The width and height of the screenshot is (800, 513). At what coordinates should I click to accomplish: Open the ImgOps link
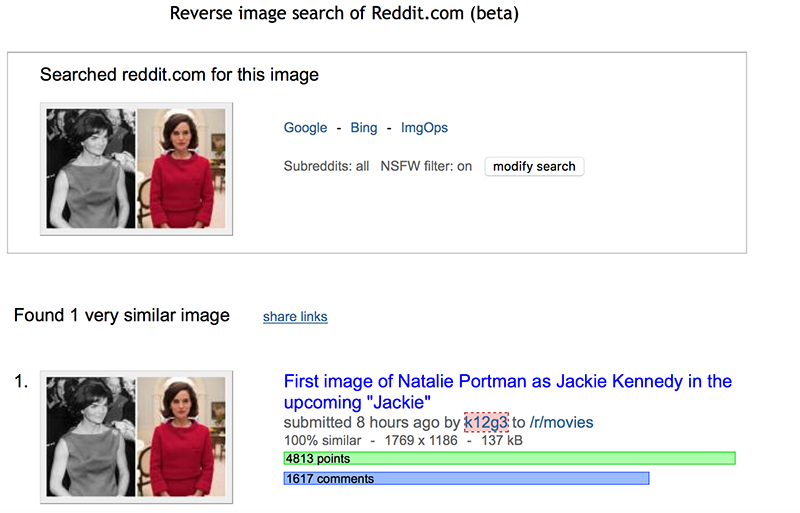click(424, 128)
